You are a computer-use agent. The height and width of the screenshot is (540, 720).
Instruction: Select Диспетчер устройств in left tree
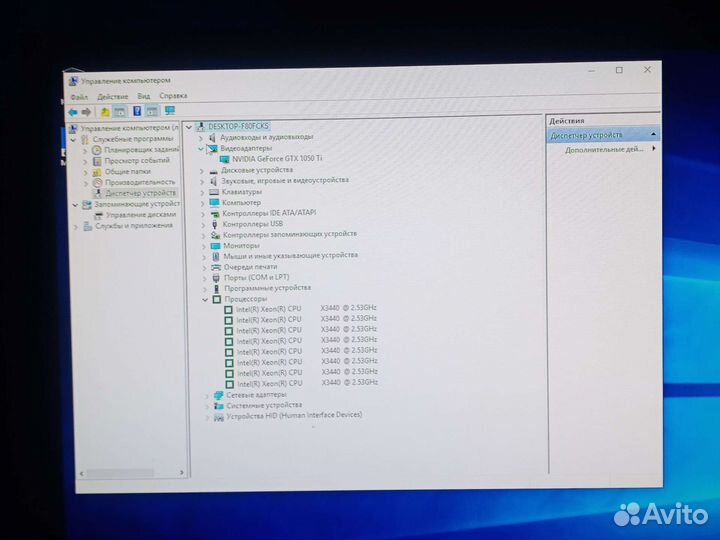click(141, 193)
